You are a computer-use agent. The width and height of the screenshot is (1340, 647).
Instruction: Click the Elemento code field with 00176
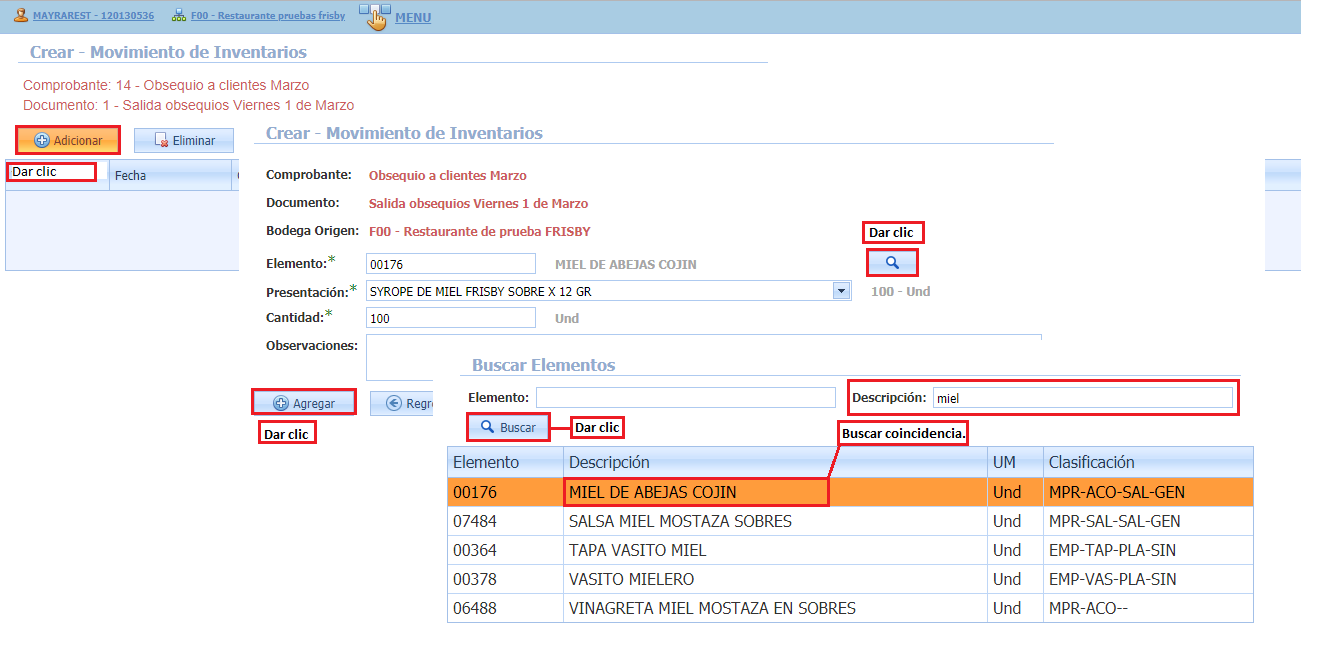[452, 264]
